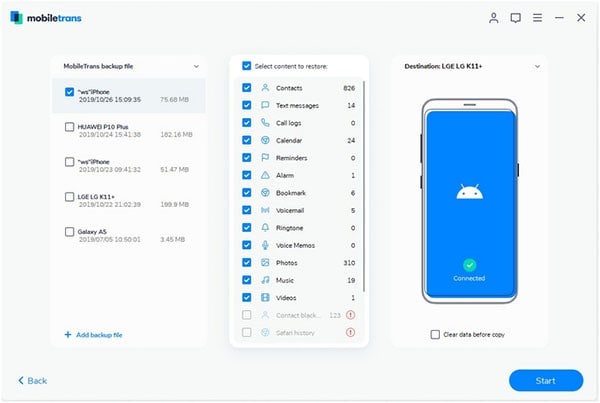The width and height of the screenshot is (600, 403).
Task: Enable Clear data before copy
Action: tap(434, 334)
